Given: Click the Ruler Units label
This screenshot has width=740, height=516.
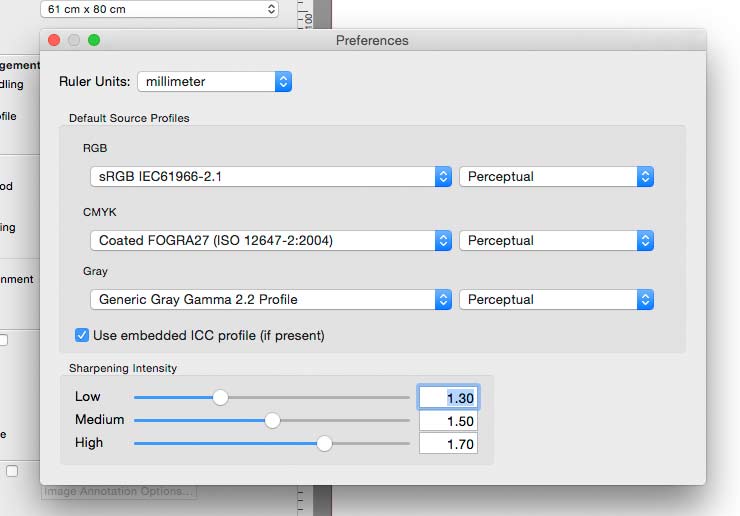Looking at the screenshot, I should (x=94, y=82).
